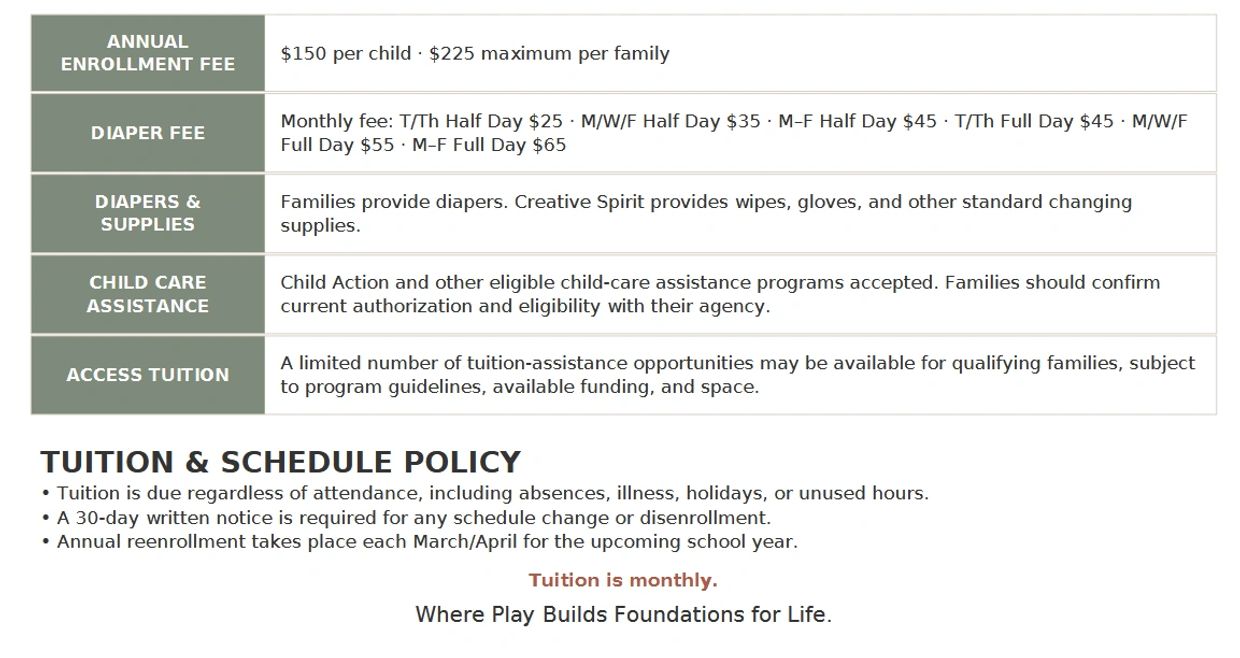The height and width of the screenshot is (658, 1240).
Task: Select the Child Care Assistance label
Action: (x=148, y=294)
